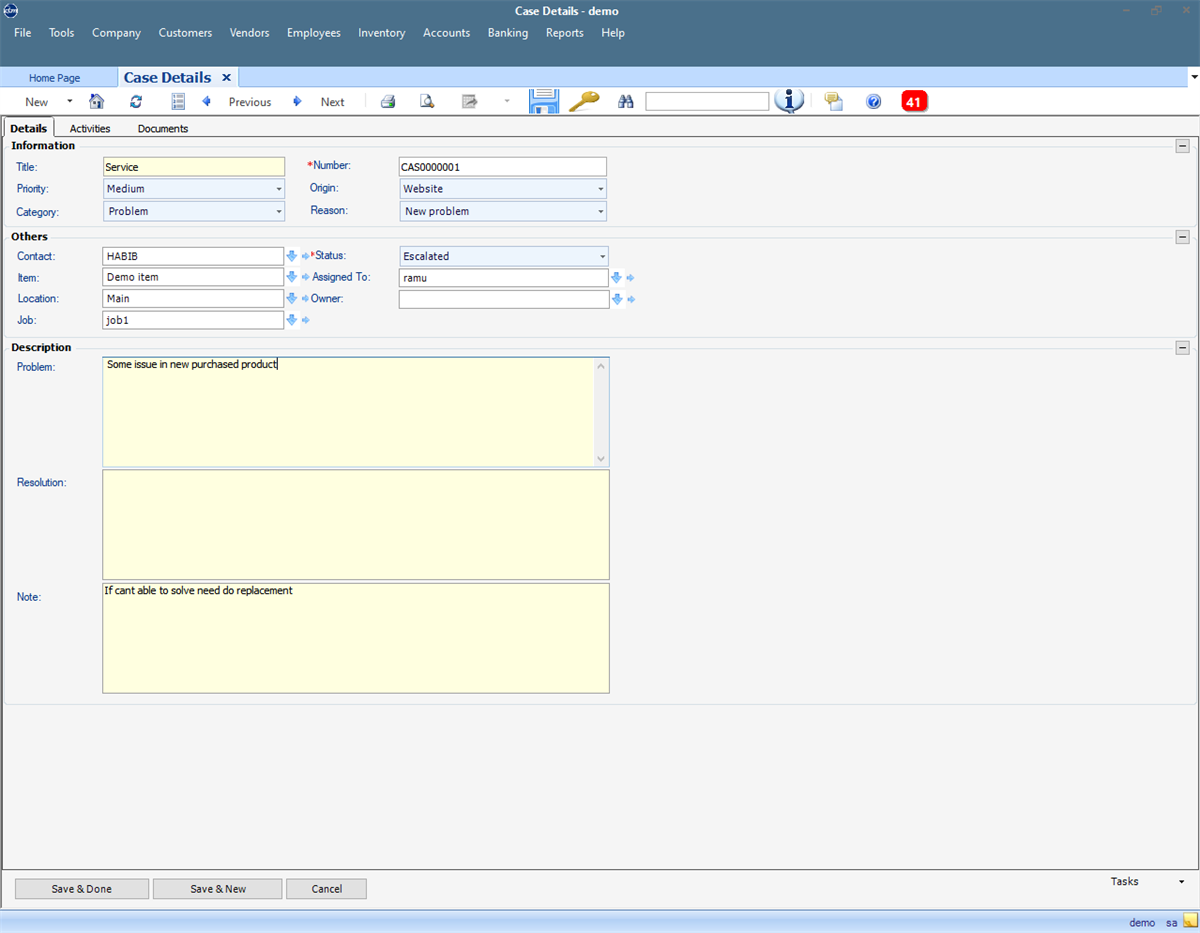Switch to the Home Page tab
The image size is (1200, 933).
(x=55, y=78)
